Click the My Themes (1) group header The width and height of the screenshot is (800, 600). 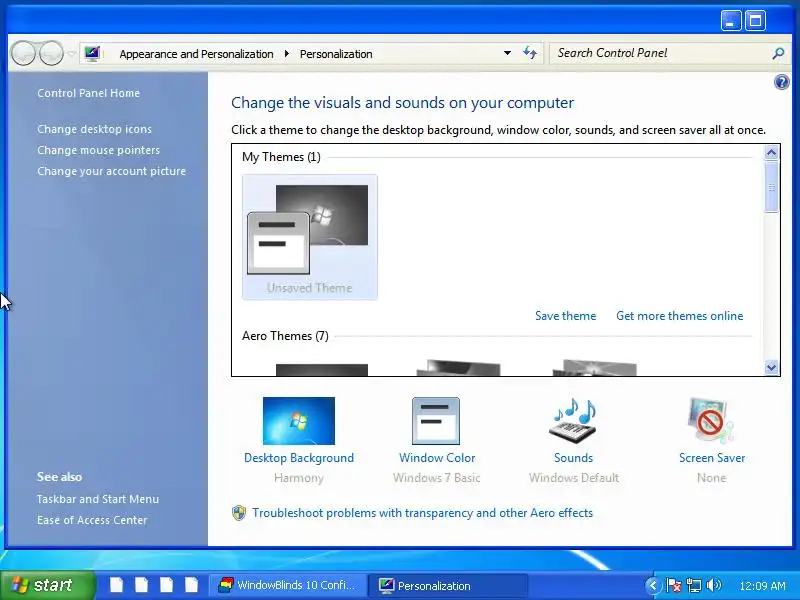281,157
